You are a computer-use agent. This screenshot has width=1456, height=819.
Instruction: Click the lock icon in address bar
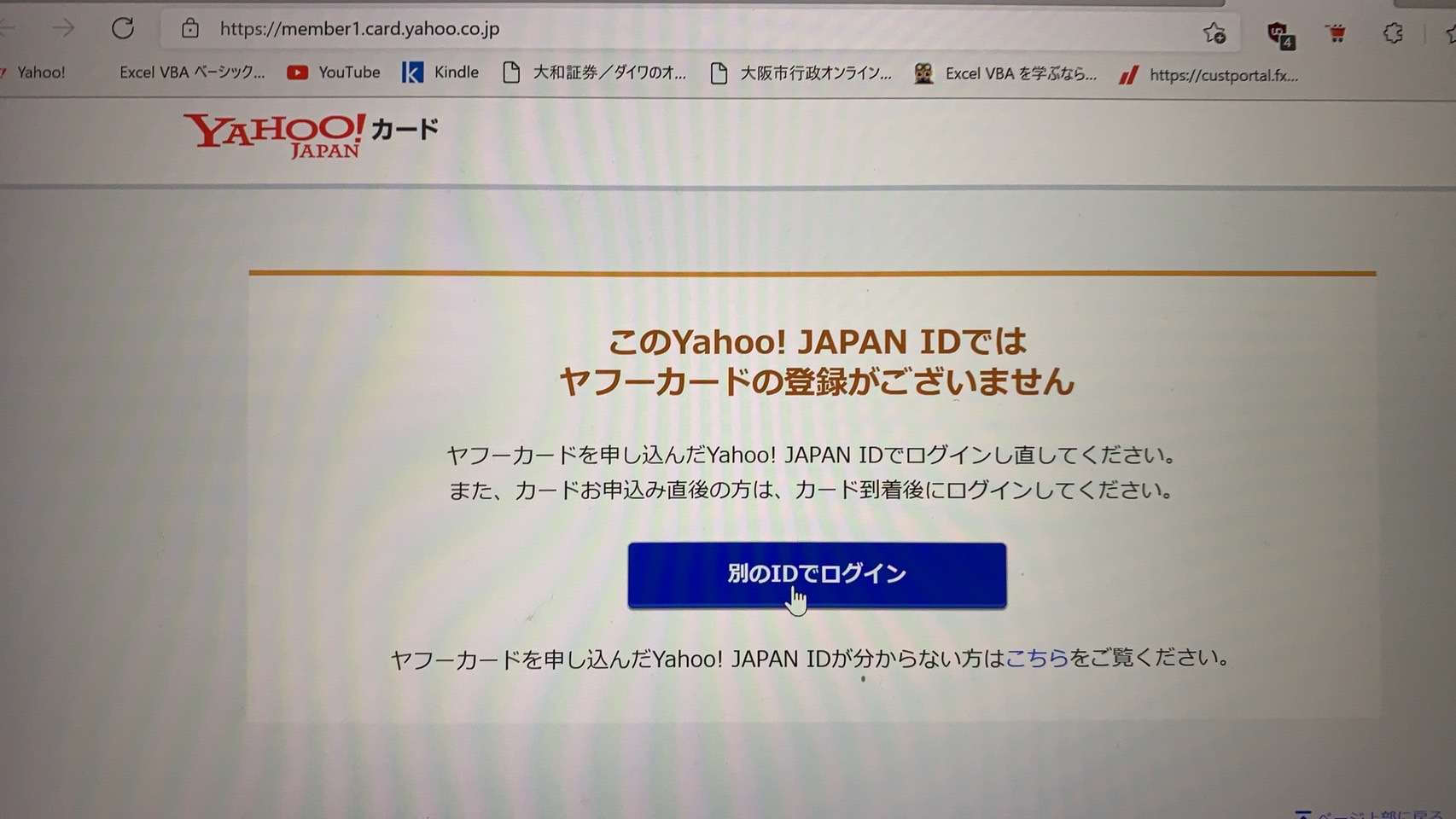coord(190,28)
